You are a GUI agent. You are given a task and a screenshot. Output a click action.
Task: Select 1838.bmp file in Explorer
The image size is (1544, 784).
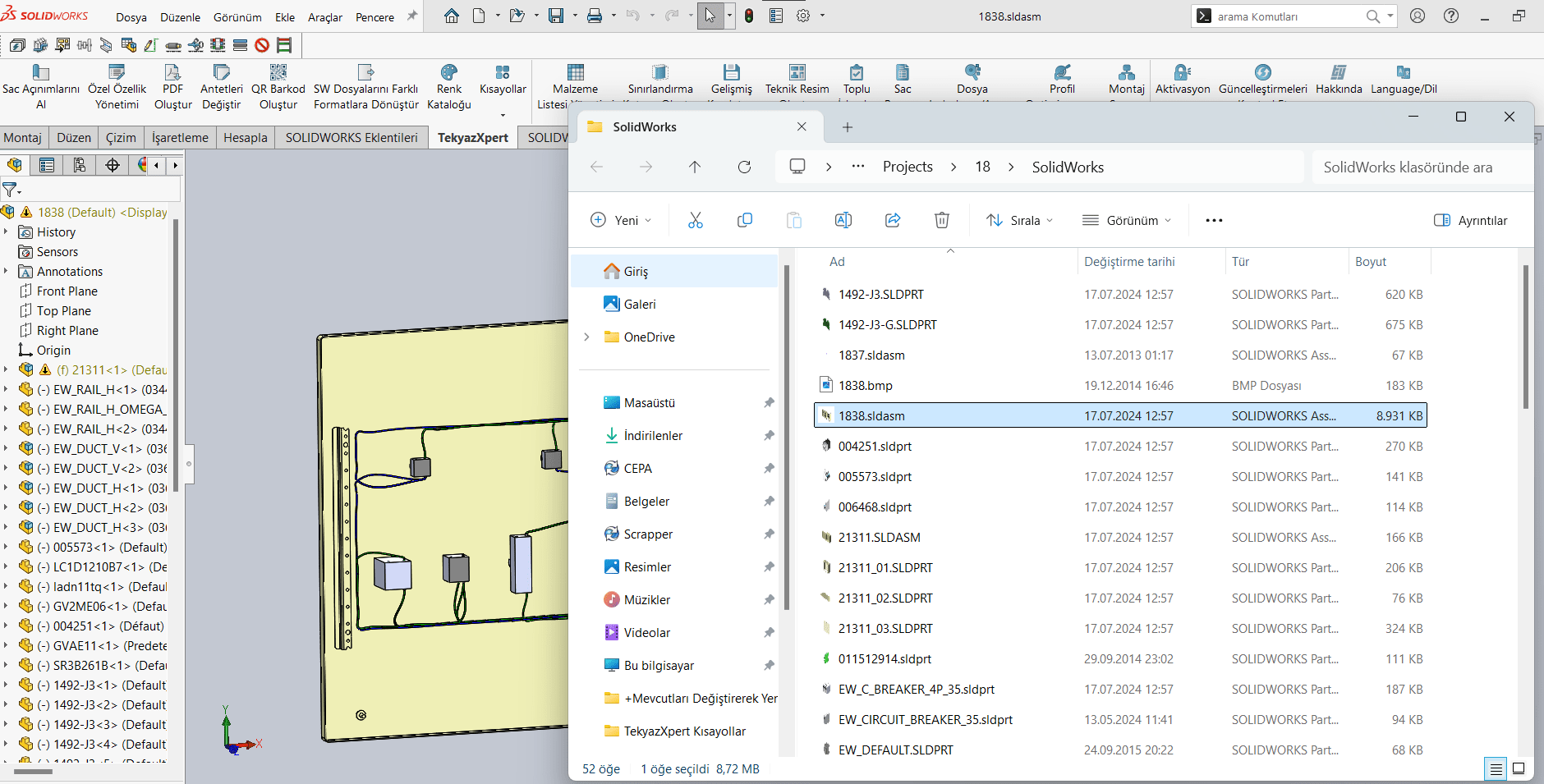pos(1120,385)
